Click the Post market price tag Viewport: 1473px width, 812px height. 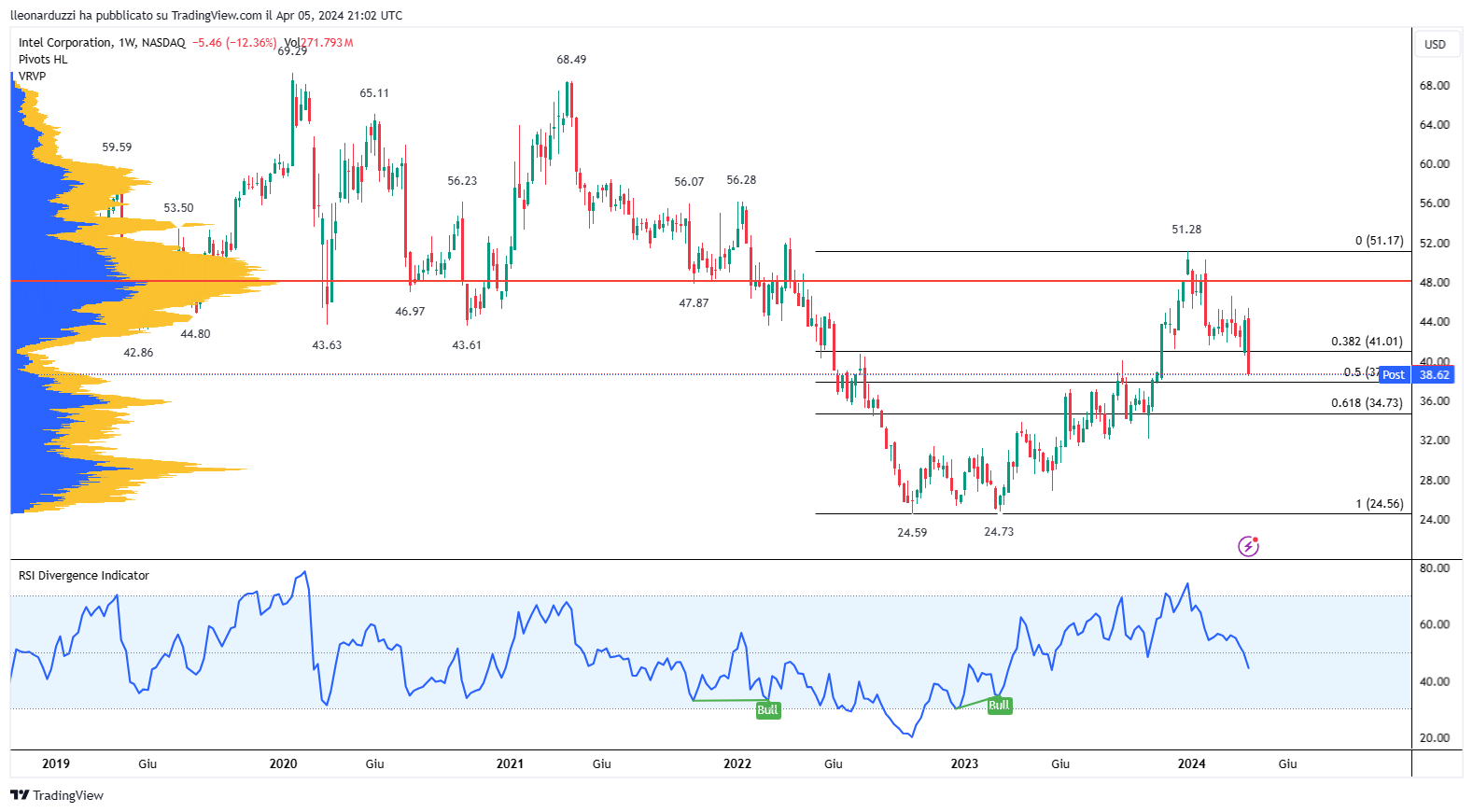click(x=1394, y=374)
